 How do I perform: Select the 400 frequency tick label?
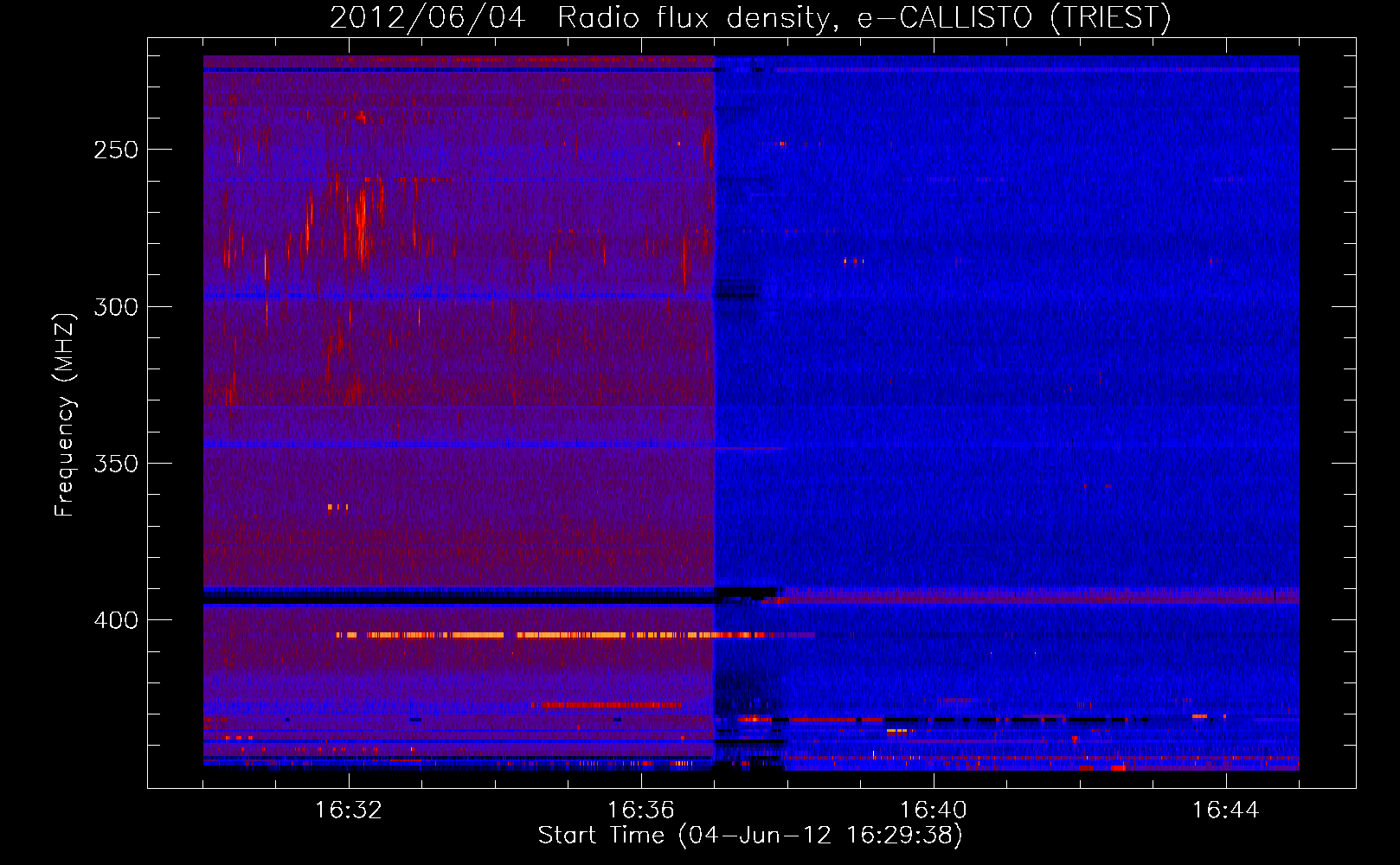pyautogui.click(x=116, y=621)
